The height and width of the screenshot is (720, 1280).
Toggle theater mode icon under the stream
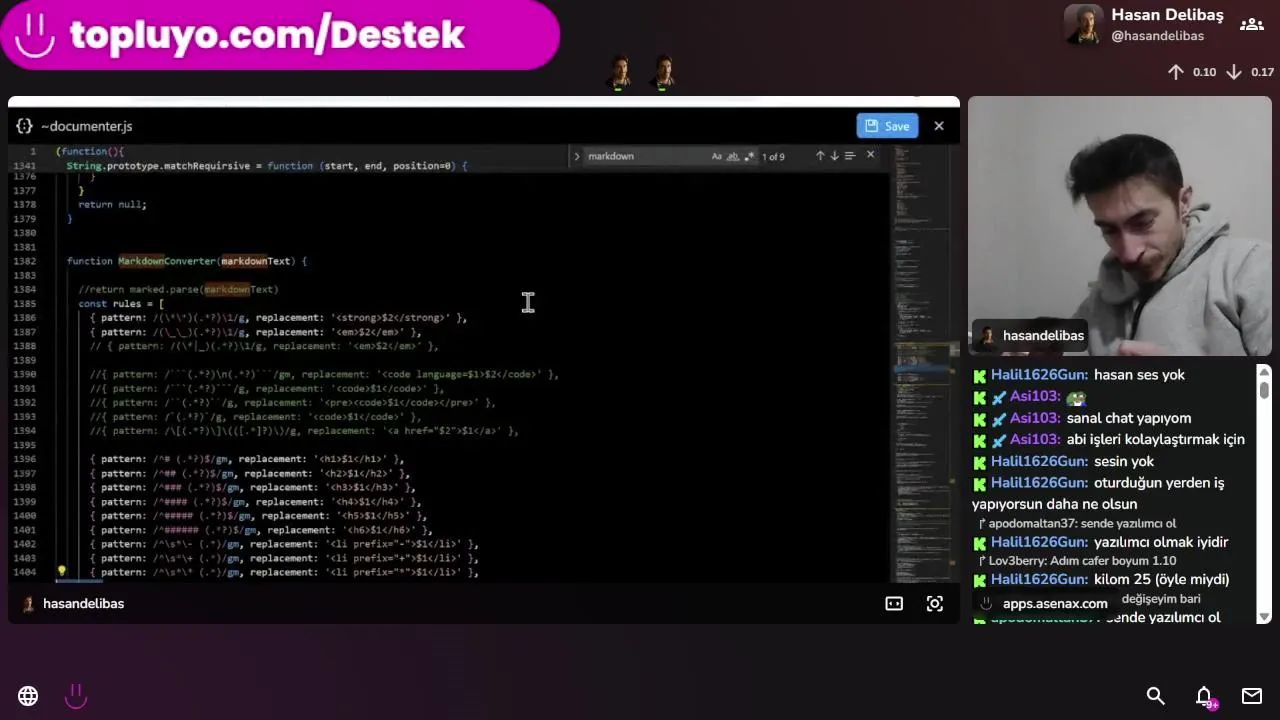(x=894, y=604)
